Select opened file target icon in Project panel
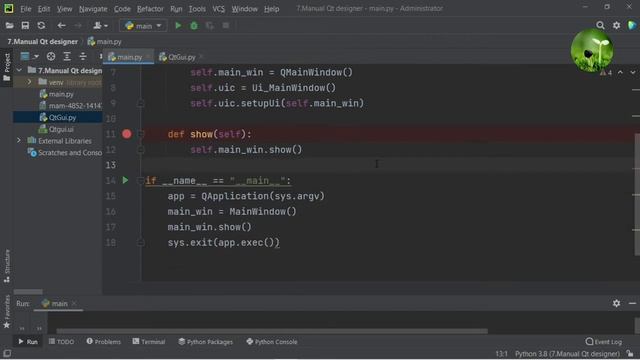The width and height of the screenshot is (640, 360). click(x=51, y=56)
